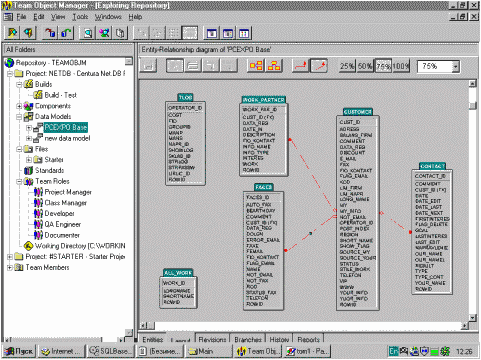Select the large-frame view toolbar icon
Image resolution: width=481 pixels, height=360 pixels.
(190, 33)
